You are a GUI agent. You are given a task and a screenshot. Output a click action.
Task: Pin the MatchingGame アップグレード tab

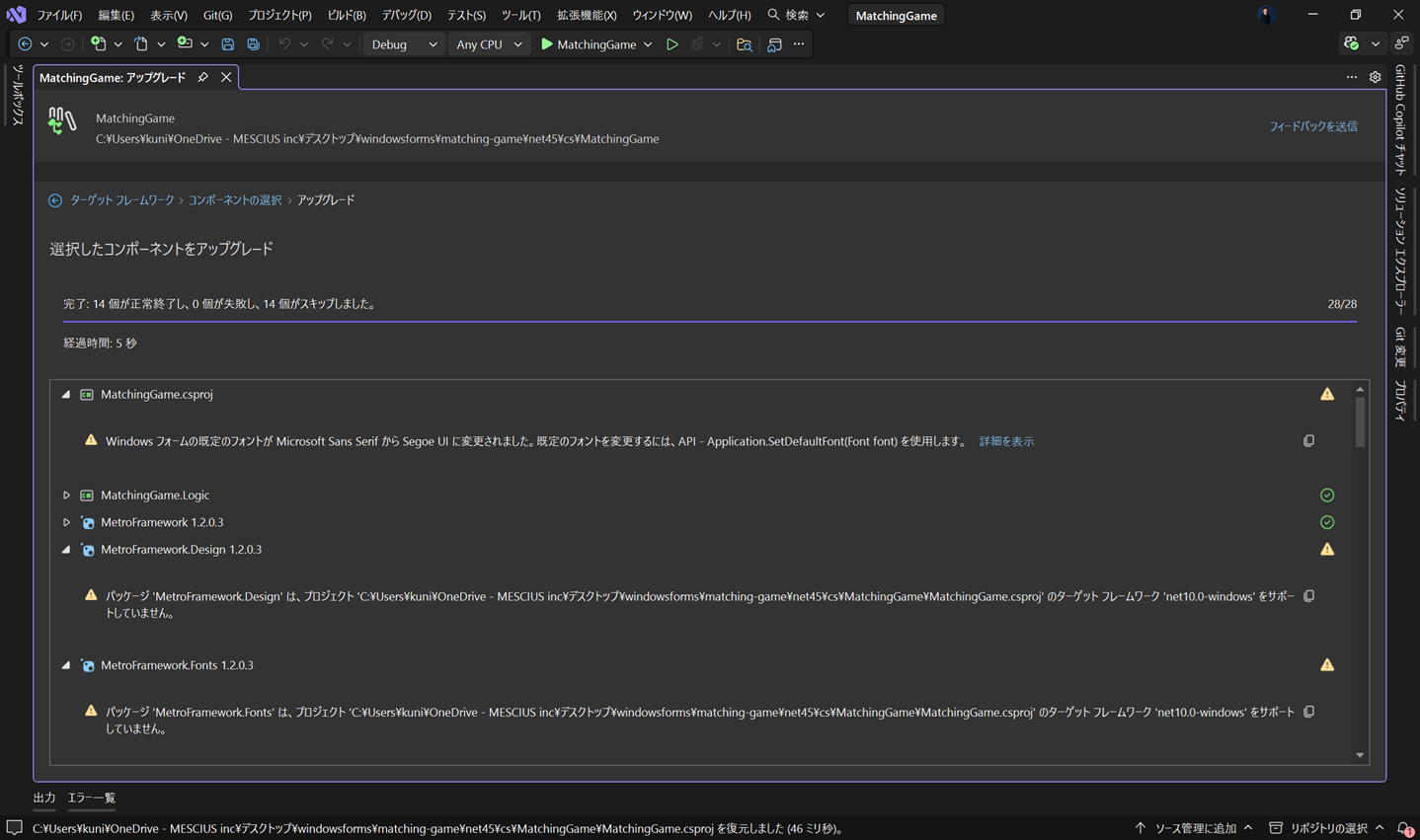coord(203,77)
